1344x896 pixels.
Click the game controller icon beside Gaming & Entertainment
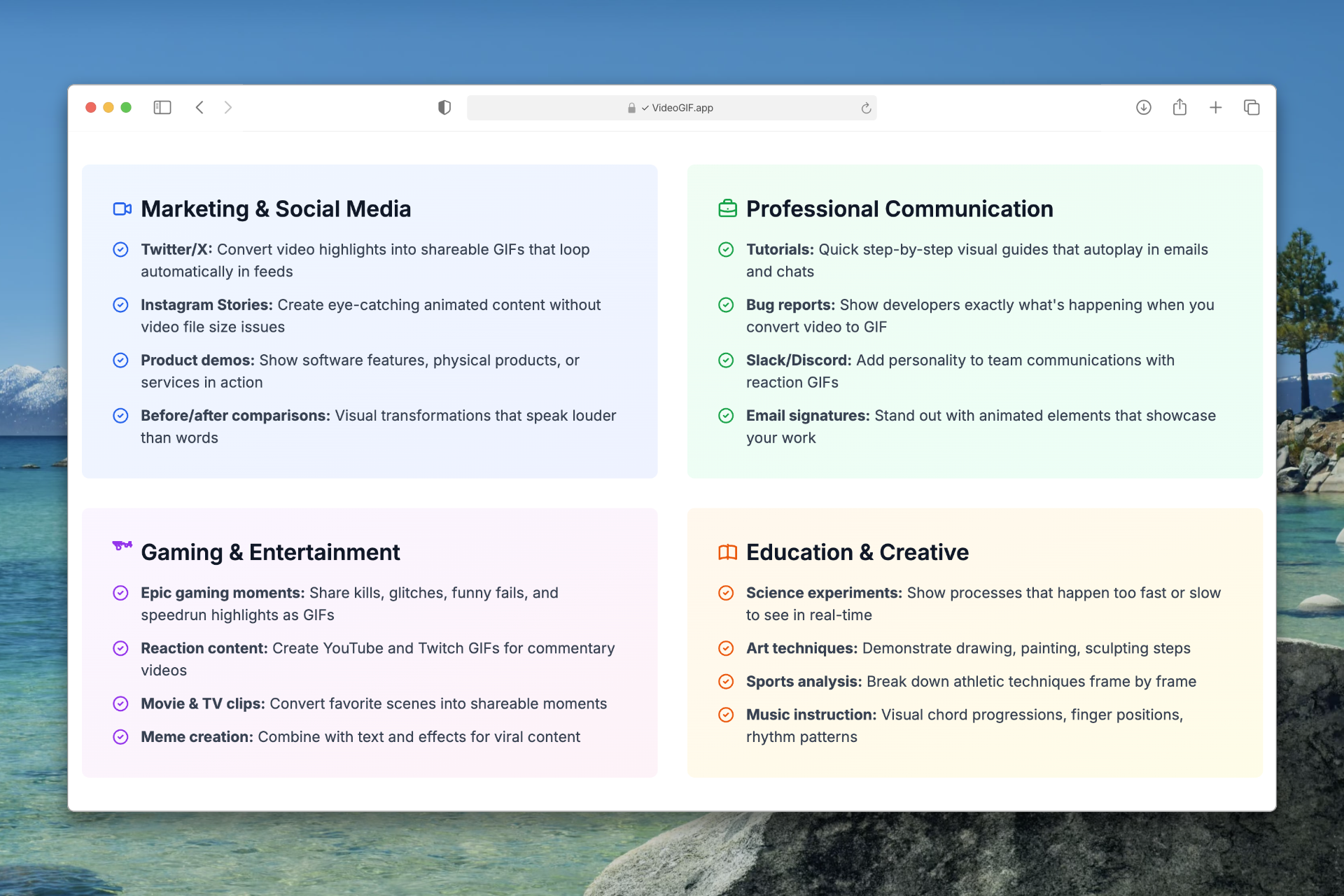click(x=122, y=547)
